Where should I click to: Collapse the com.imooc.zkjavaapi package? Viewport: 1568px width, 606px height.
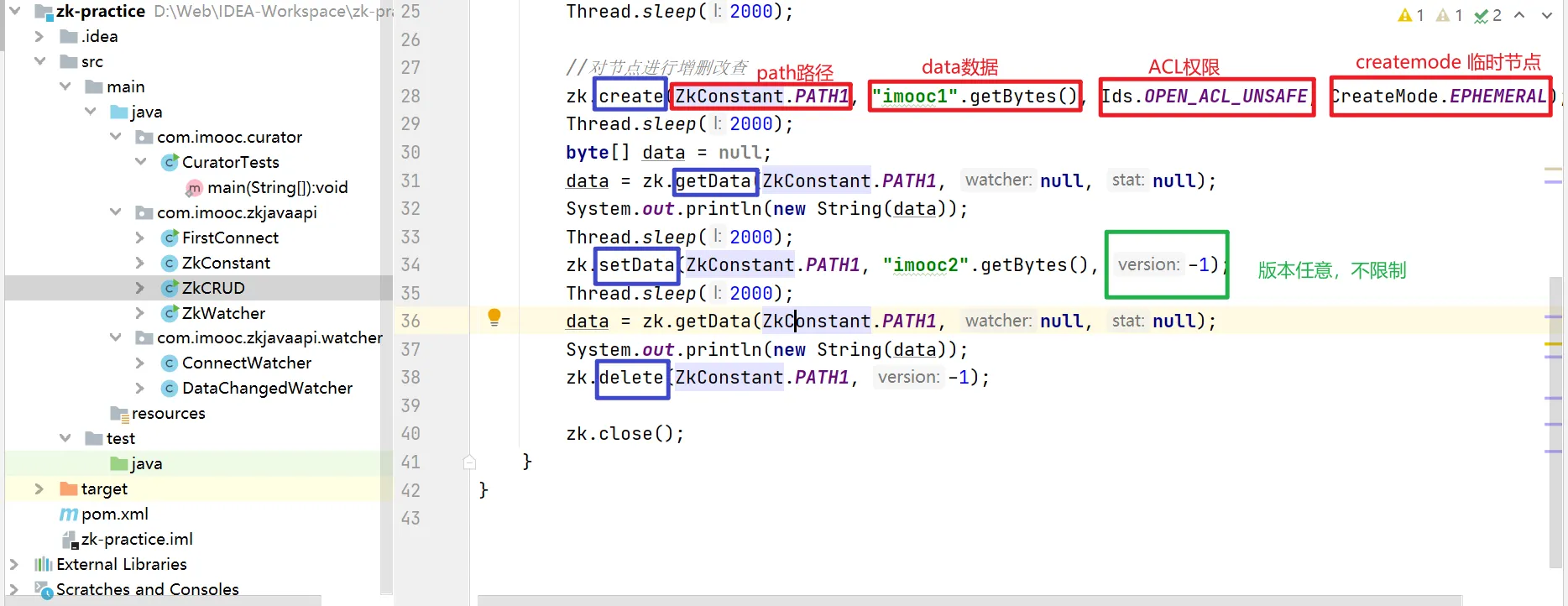pos(115,213)
